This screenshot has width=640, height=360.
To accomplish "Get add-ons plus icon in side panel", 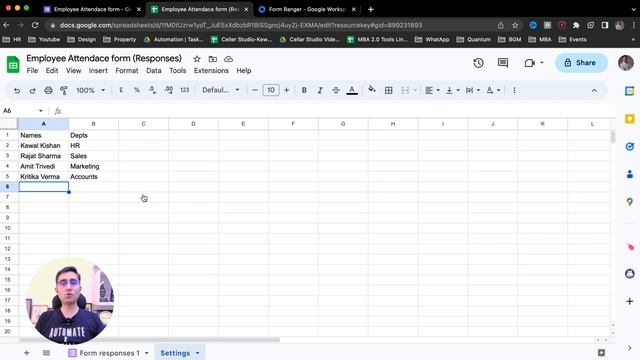I will pyautogui.click(x=630, y=301).
